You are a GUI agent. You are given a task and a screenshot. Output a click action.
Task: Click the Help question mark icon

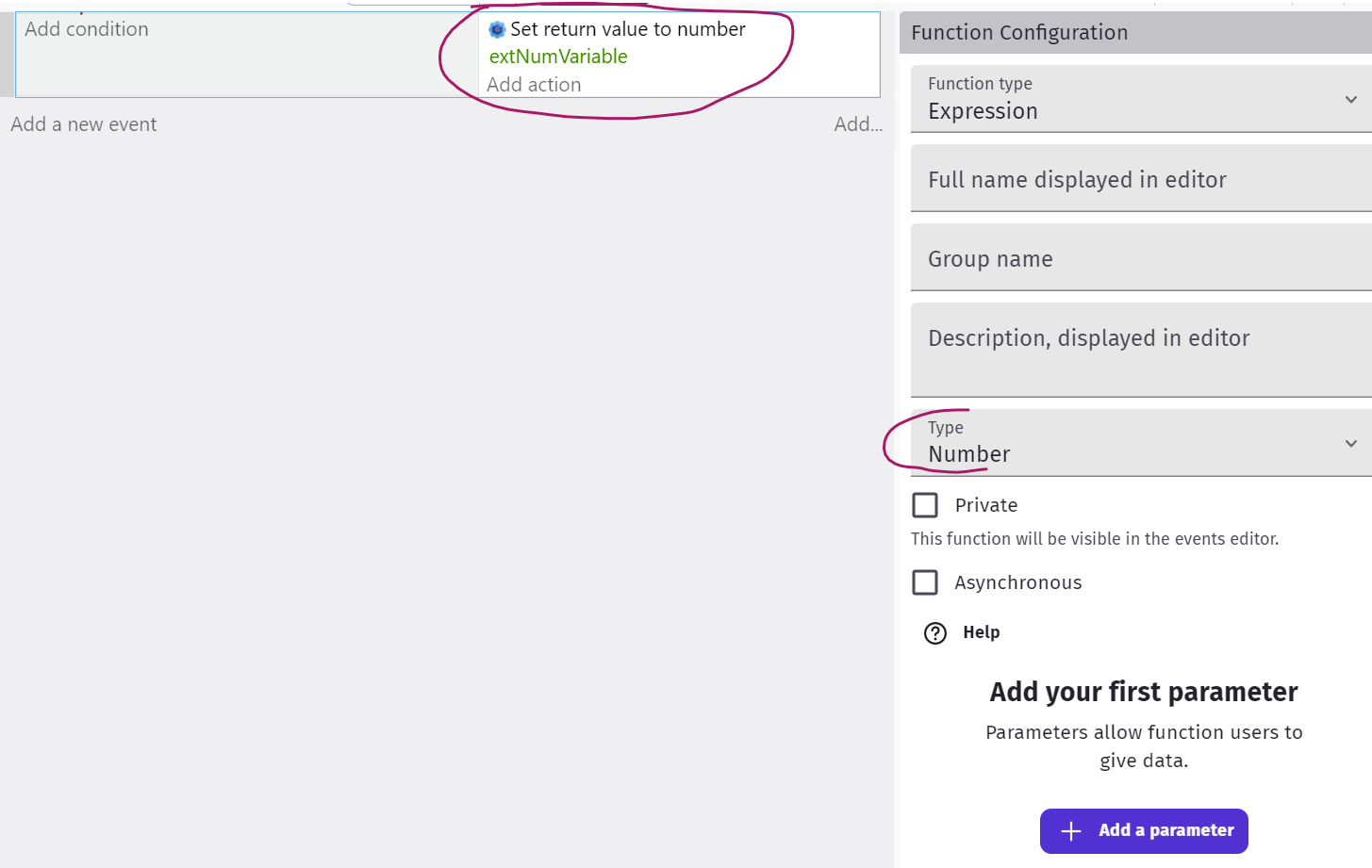[x=934, y=632]
